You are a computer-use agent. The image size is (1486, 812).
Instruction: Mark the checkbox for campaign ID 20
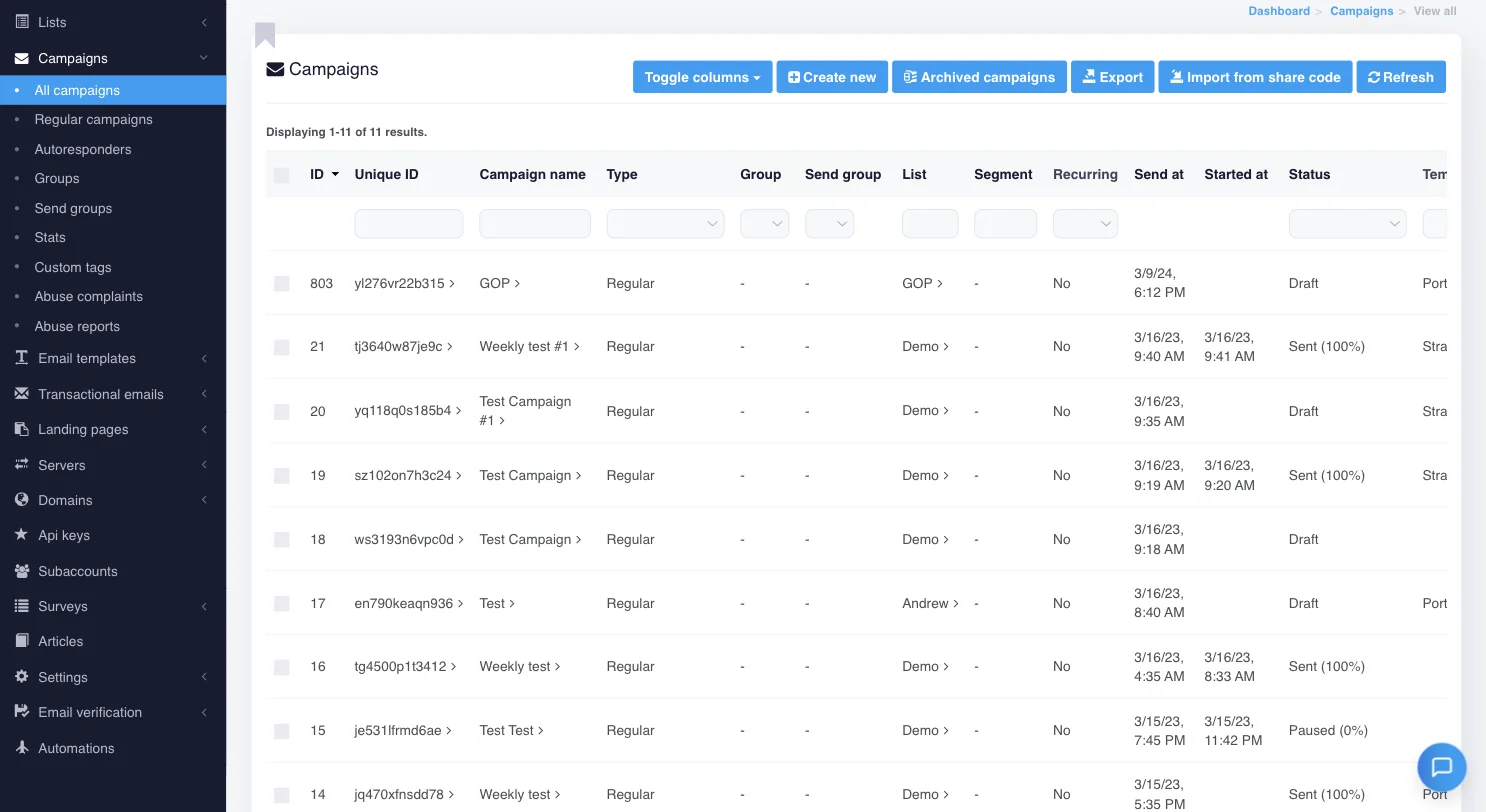(x=282, y=411)
